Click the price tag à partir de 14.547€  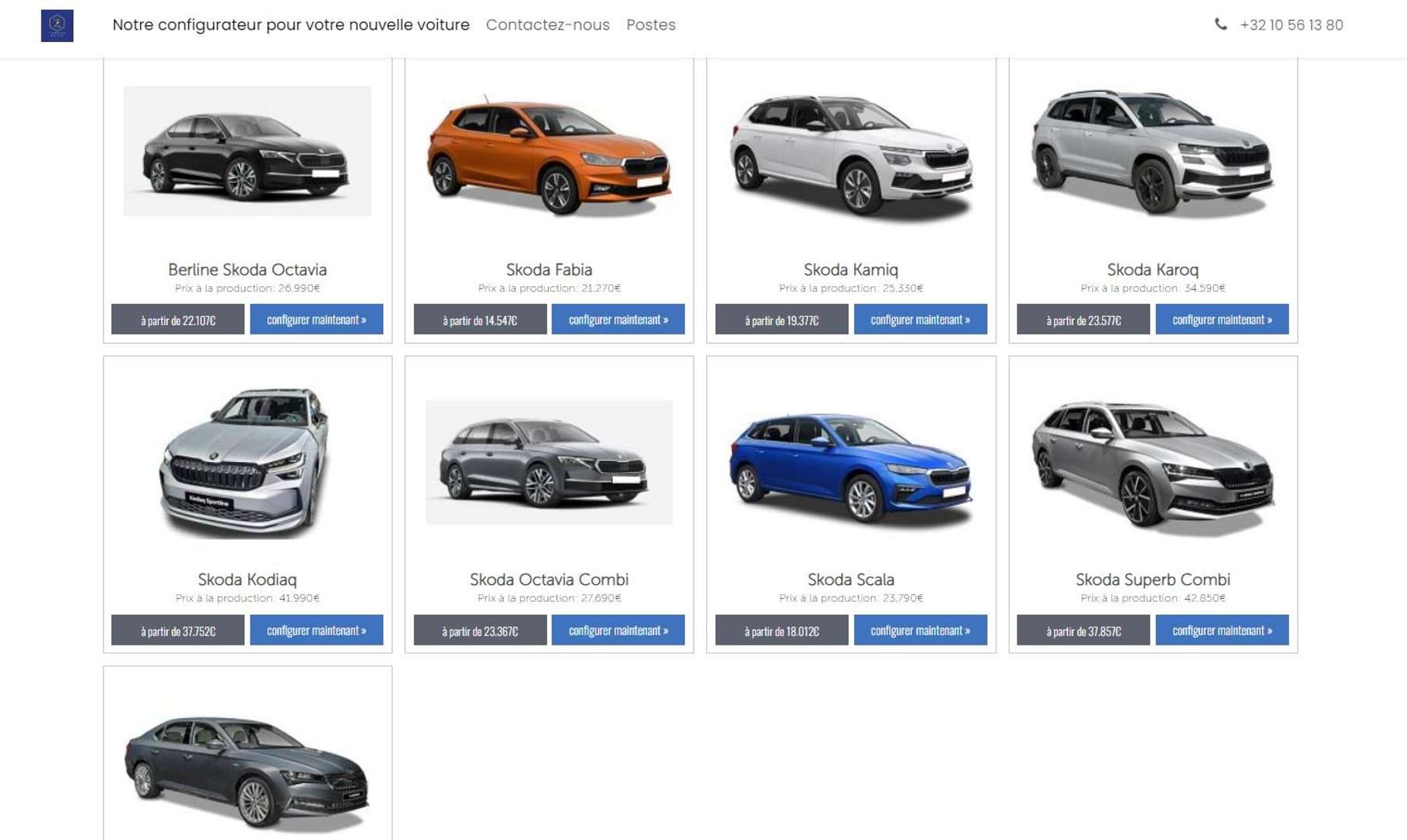(x=480, y=319)
